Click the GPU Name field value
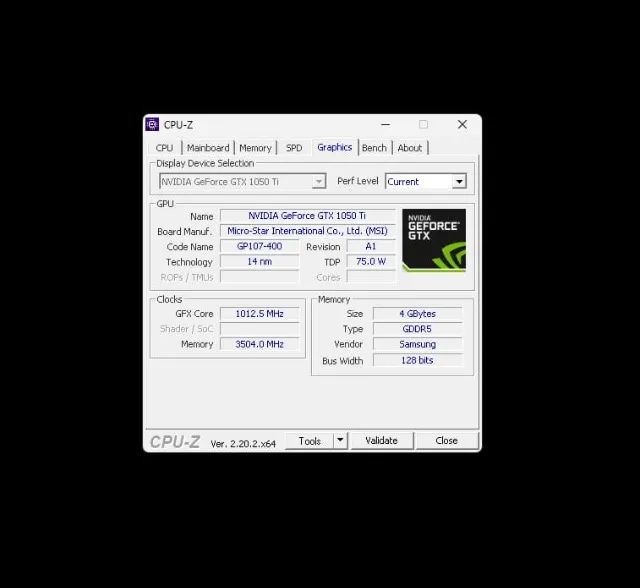Image resolution: width=640 pixels, height=588 pixels. pos(307,215)
